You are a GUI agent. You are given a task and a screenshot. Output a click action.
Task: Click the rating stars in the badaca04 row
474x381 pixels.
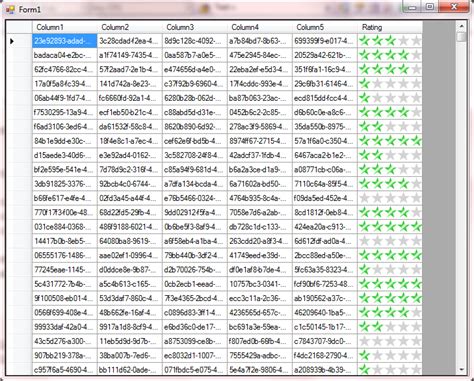pyautogui.click(x=390, y=55)
